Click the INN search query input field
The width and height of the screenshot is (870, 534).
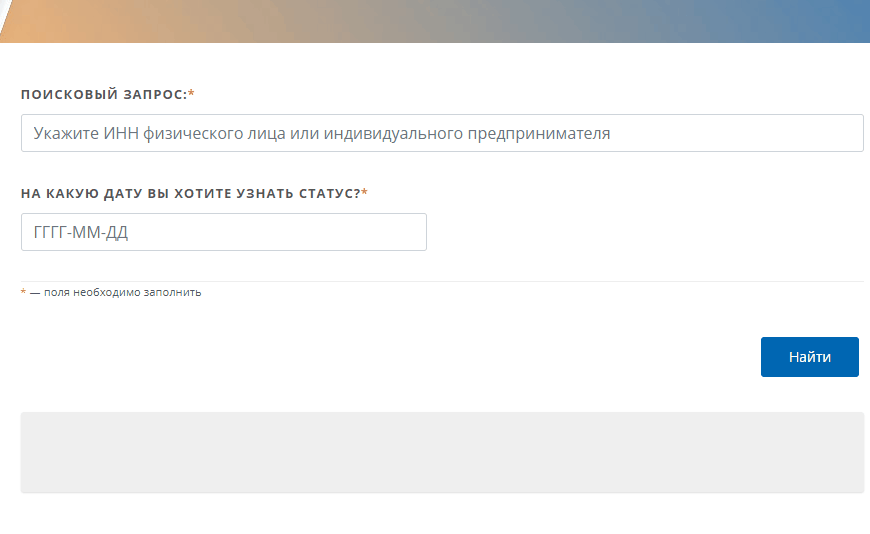440,133
